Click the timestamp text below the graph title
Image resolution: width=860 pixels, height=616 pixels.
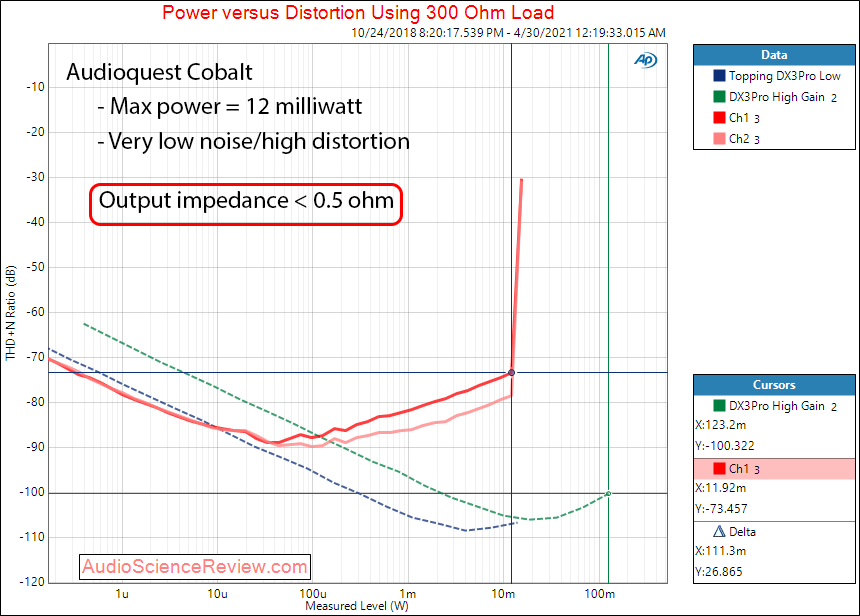point(508,32)
